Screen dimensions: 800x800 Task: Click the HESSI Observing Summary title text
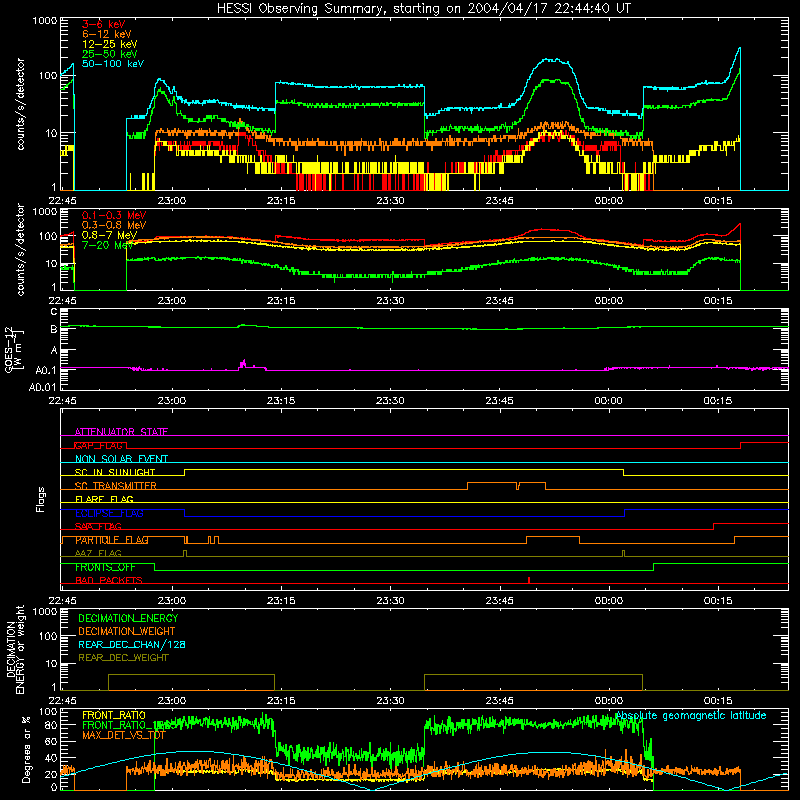423,9
